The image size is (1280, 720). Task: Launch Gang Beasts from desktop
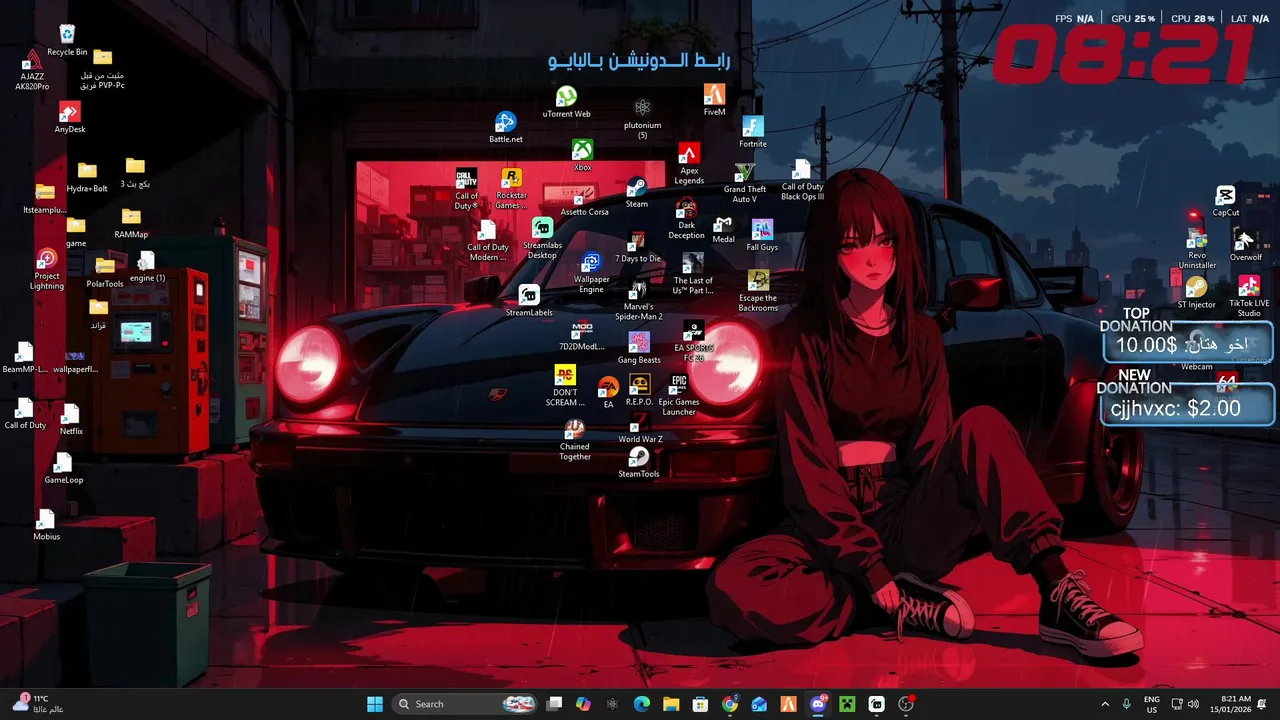pos(639,349)
